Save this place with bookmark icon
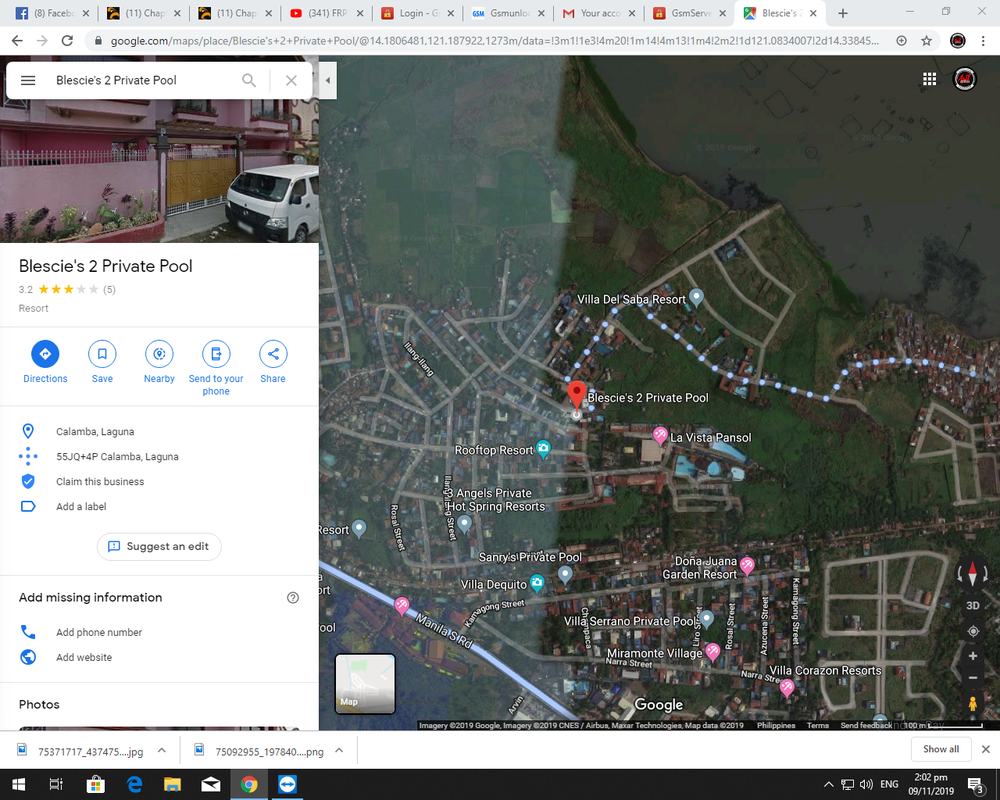1000x800 pixels. (102, 354)
